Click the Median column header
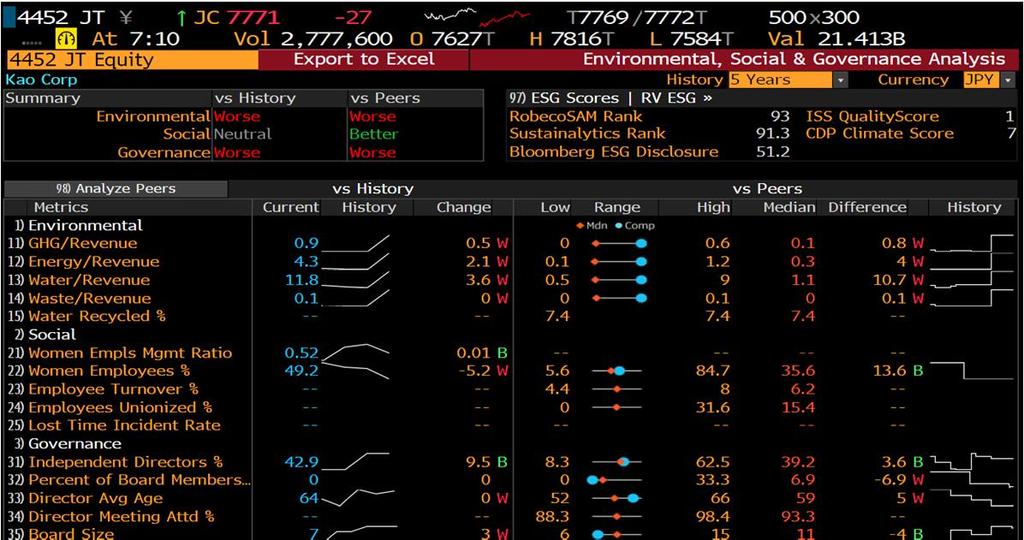This screenshot has width=1024, height=540. 789,208
